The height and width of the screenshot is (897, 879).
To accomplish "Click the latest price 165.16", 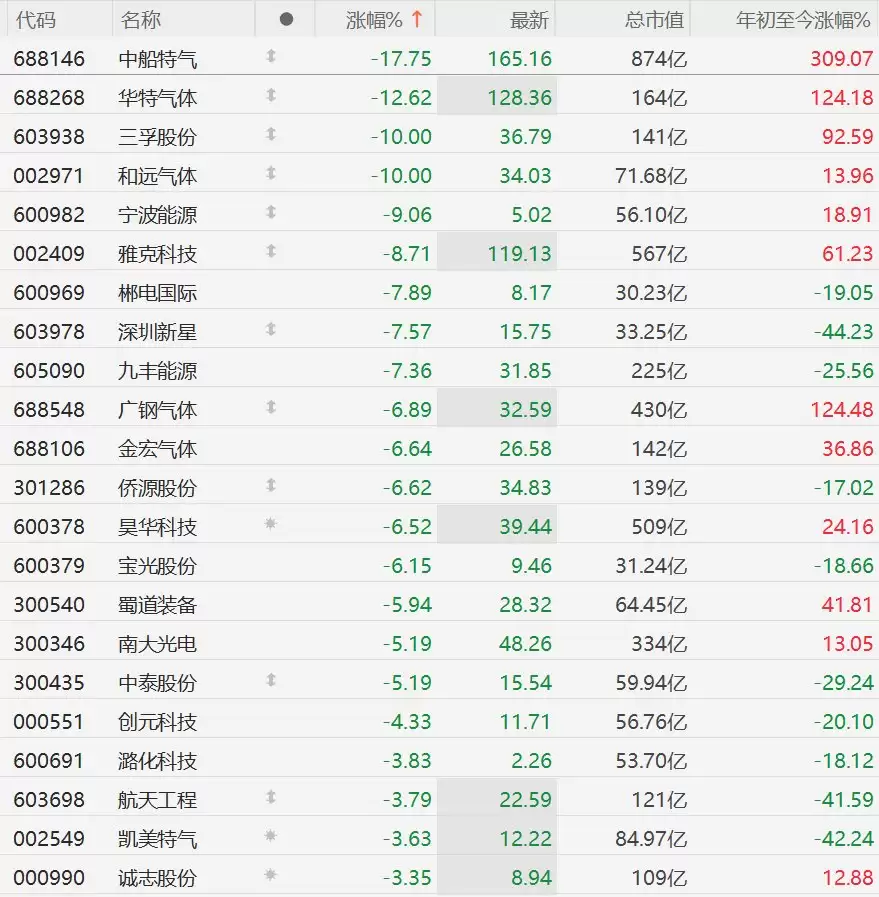I will point(520,59).
